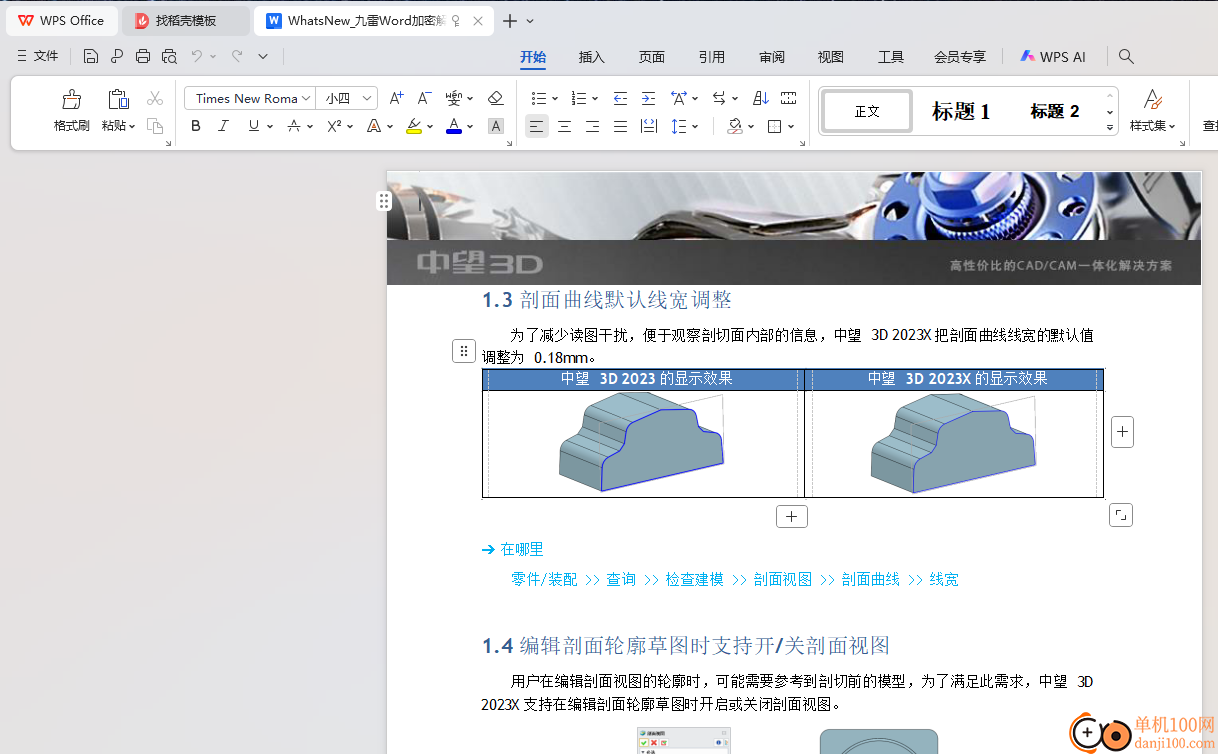Screen dimensions: 1218x754
Task: Click the 1.4 heading text
Action: (x=685, y=646)
